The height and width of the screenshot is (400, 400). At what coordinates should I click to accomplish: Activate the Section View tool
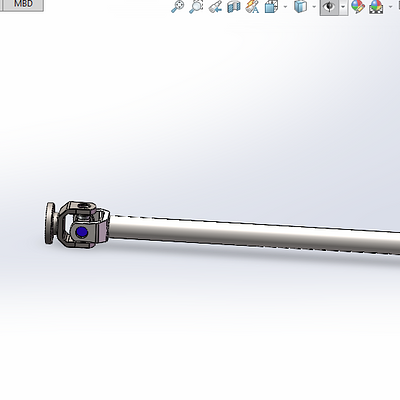coord(234,7)
